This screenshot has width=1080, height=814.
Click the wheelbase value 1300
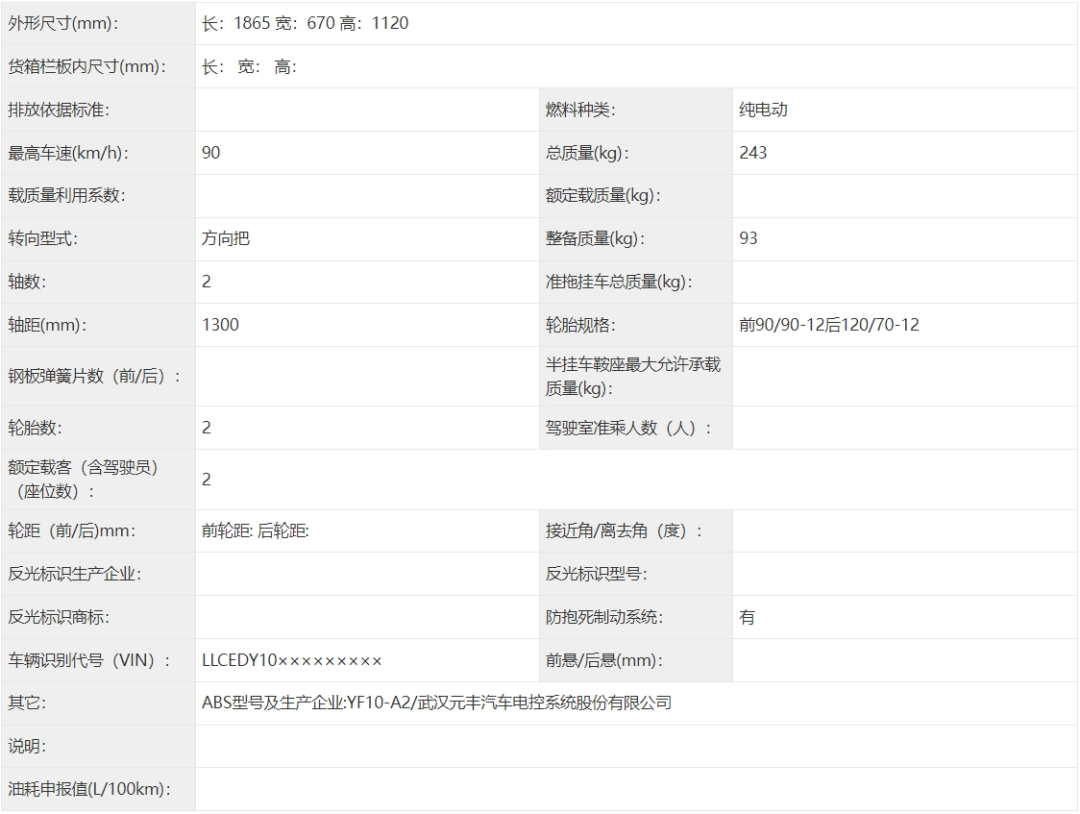coord(220,325)
